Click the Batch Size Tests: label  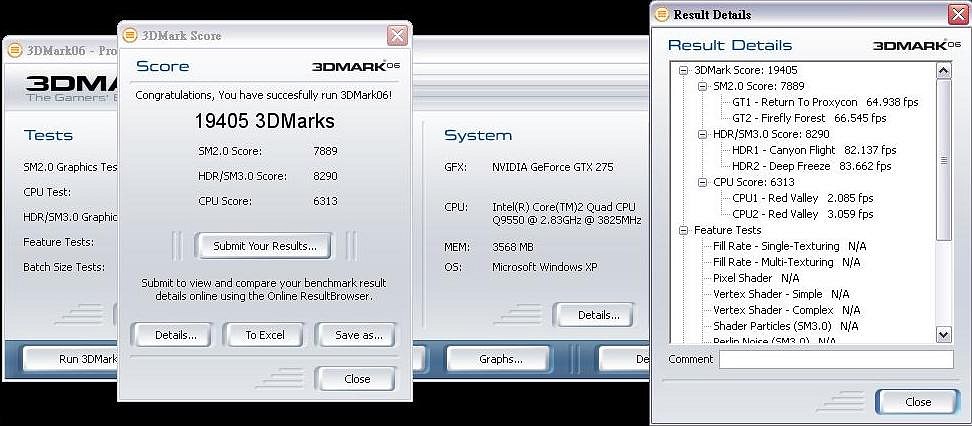(64, 267)
